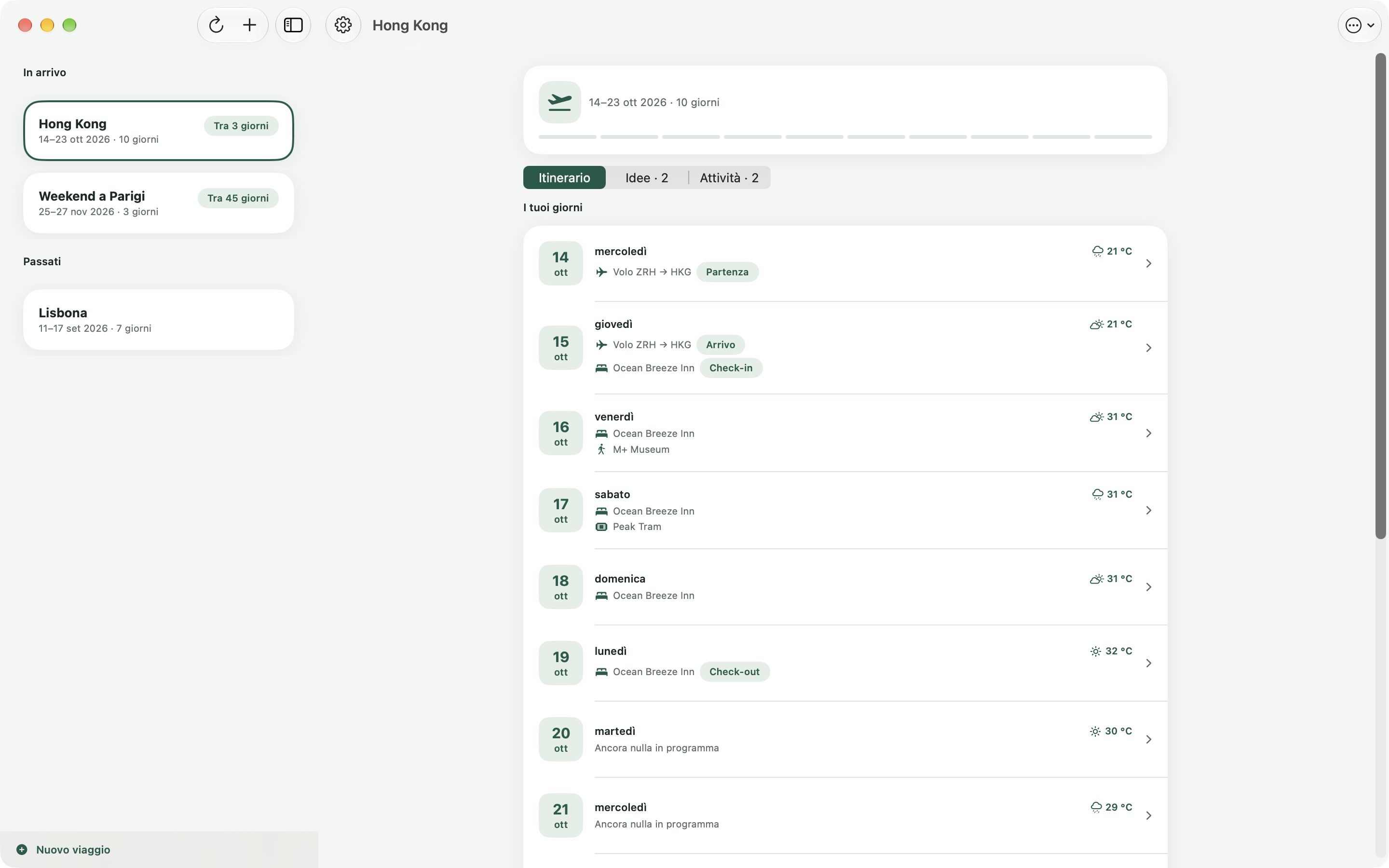The height and width of the screenshot is (868, 1389).
Task: Select the Hong Kong trip card
Action: [x=158, y=131]
